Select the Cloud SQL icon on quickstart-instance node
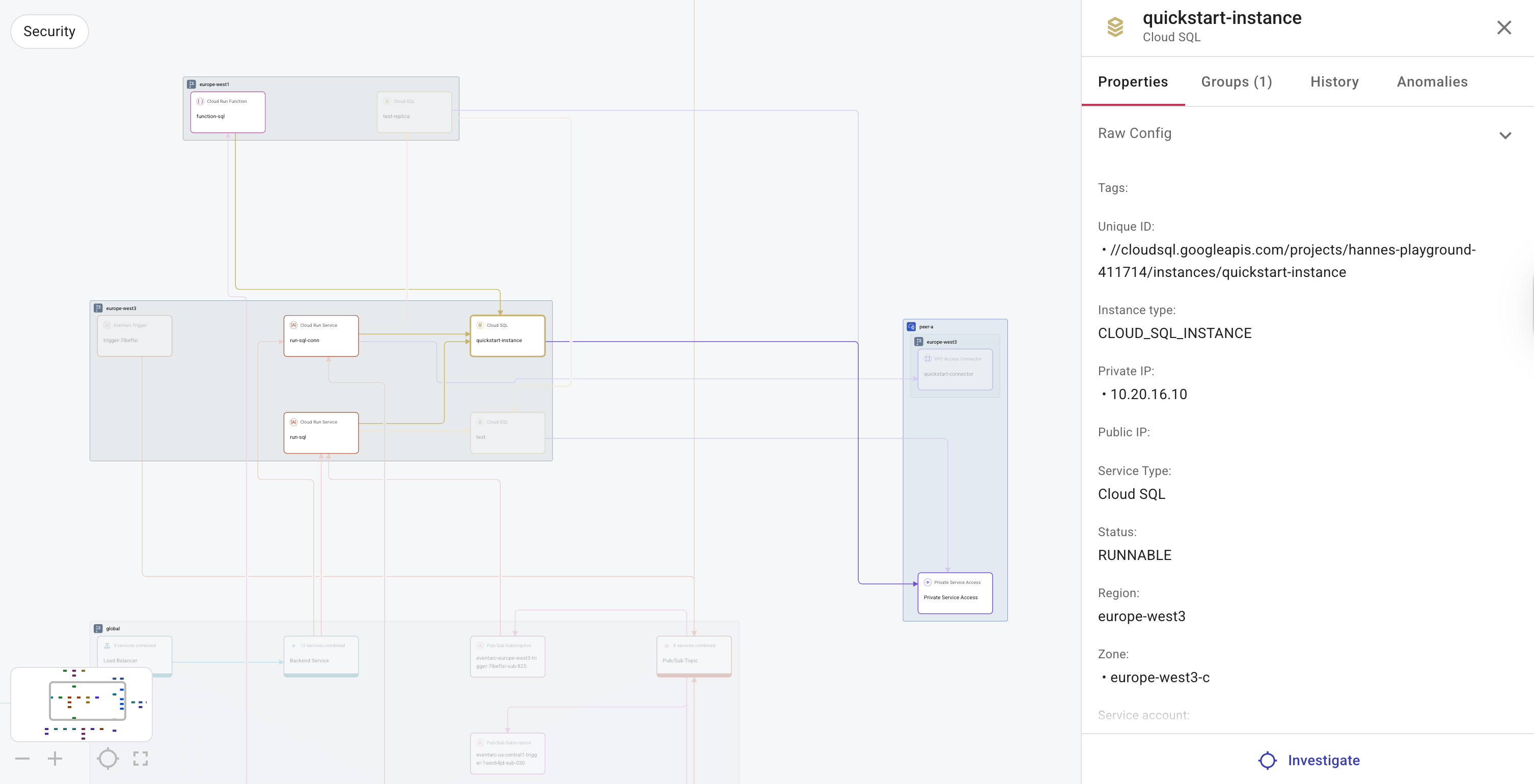This screenshot has height=784, width=1534. click(479, 326)
